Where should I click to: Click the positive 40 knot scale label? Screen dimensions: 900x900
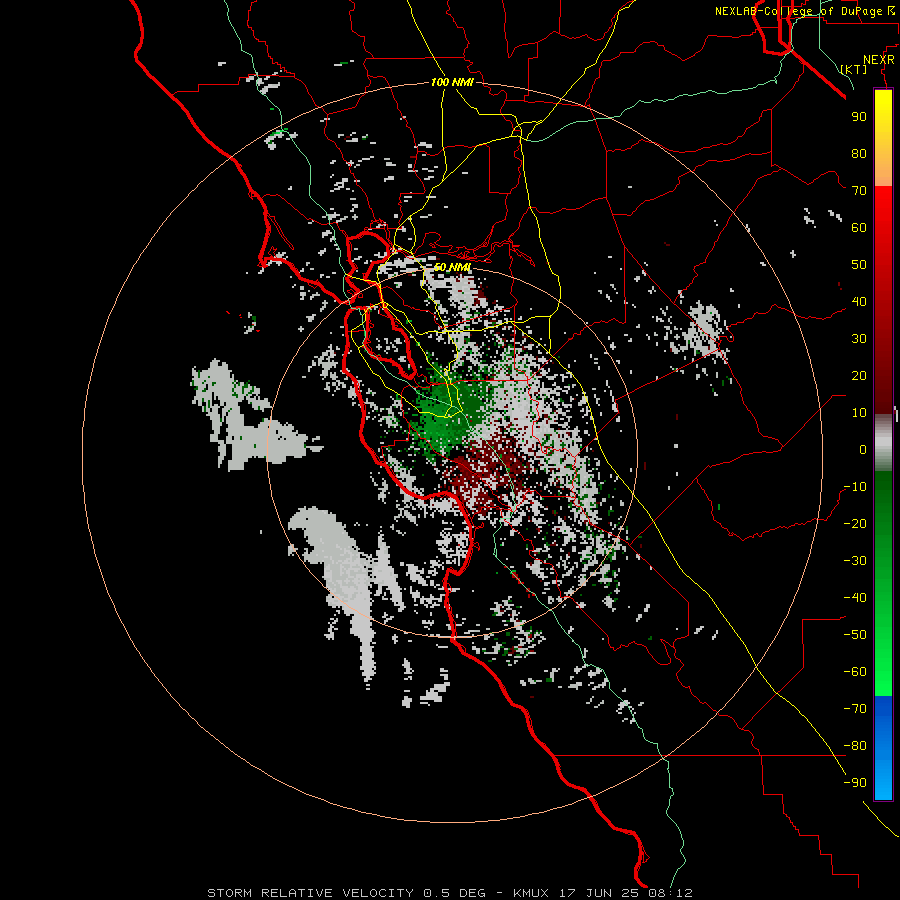(x=859, y=302)
